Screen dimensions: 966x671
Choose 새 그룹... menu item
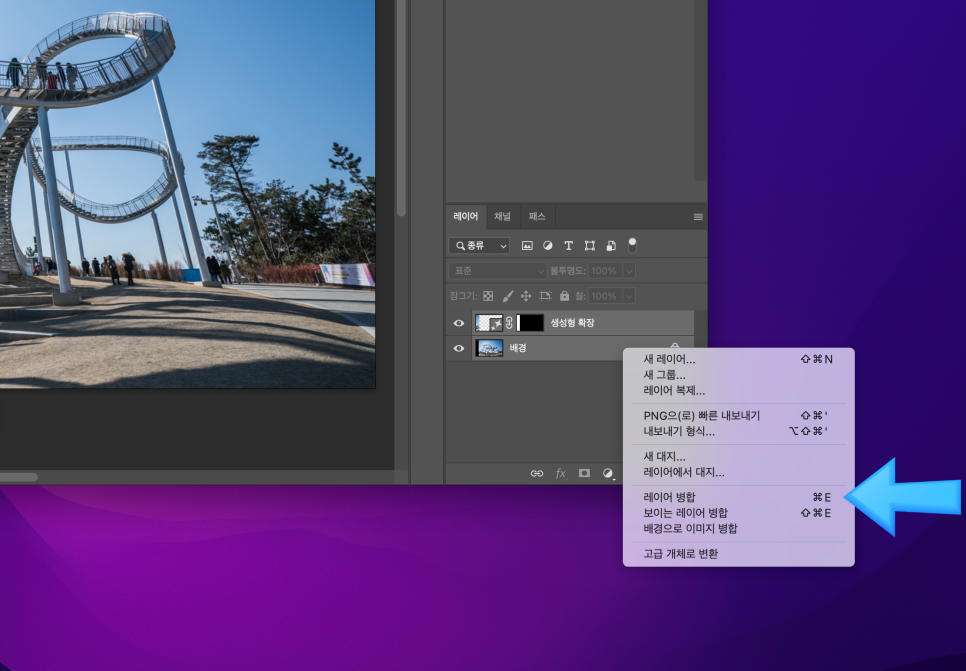click(x=738, y=375)
